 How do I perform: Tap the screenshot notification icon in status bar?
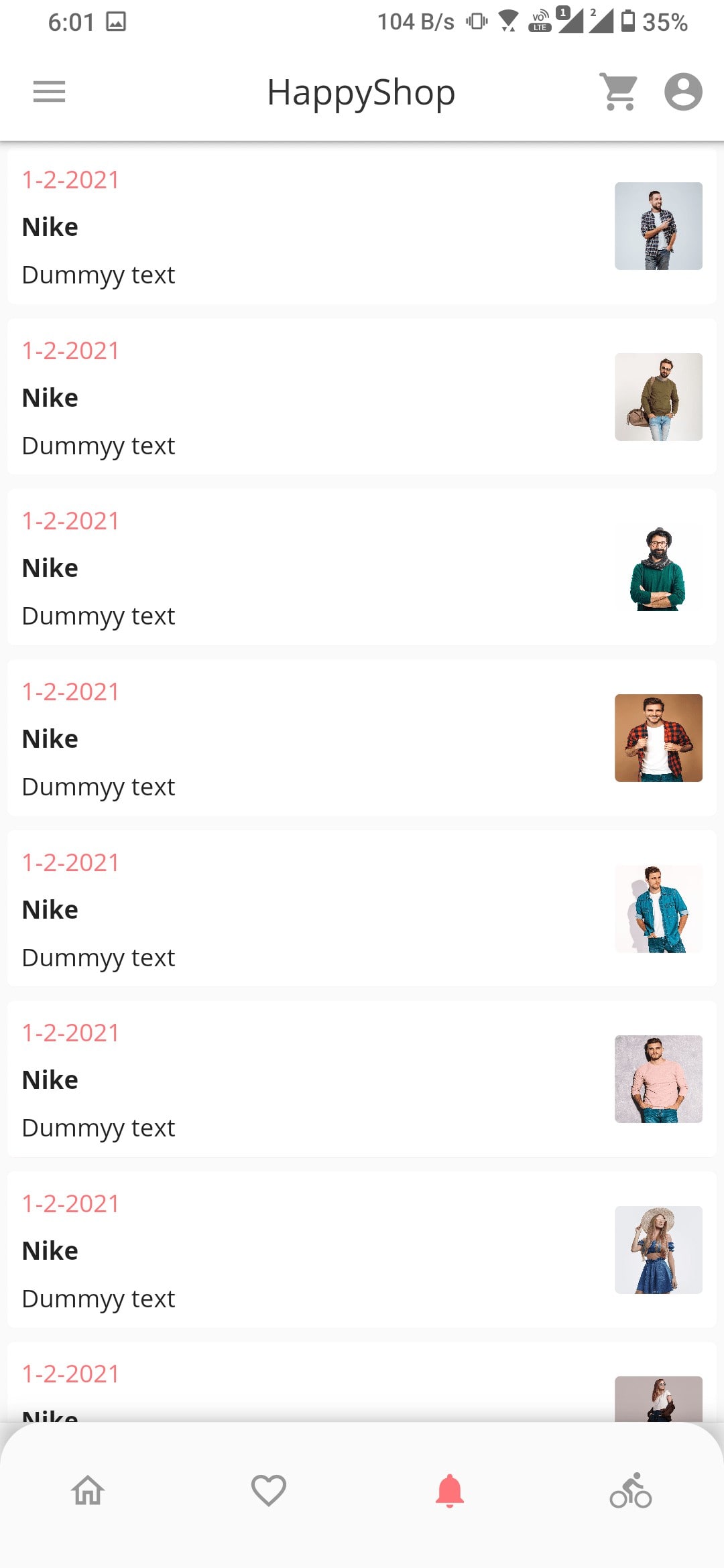116,22
